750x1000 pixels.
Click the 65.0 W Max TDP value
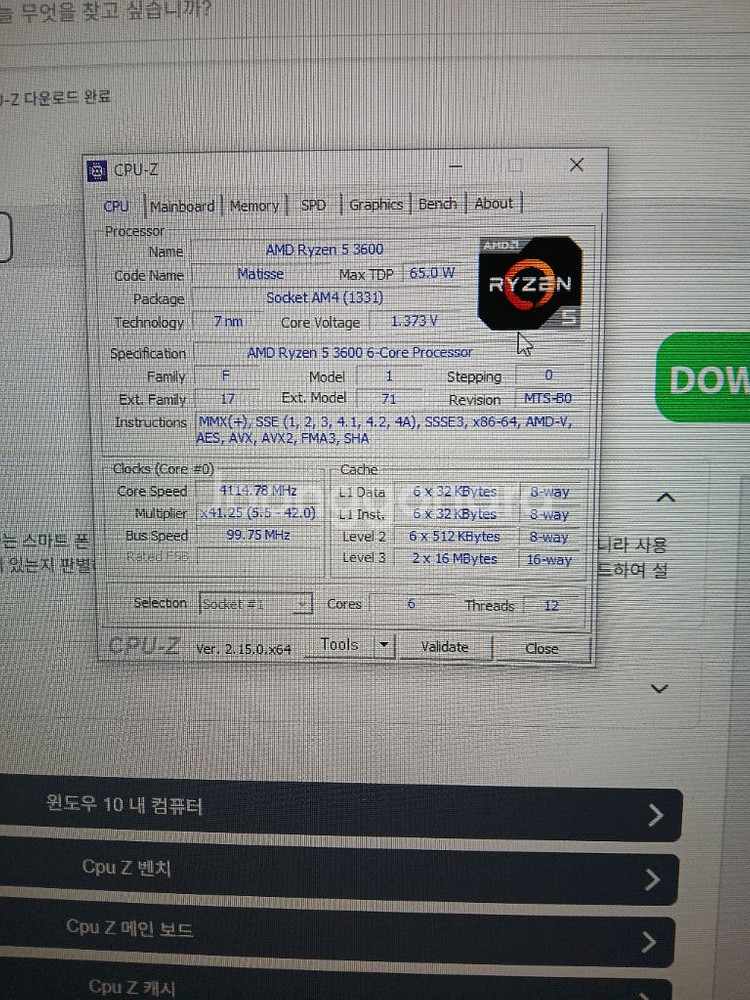432,273
